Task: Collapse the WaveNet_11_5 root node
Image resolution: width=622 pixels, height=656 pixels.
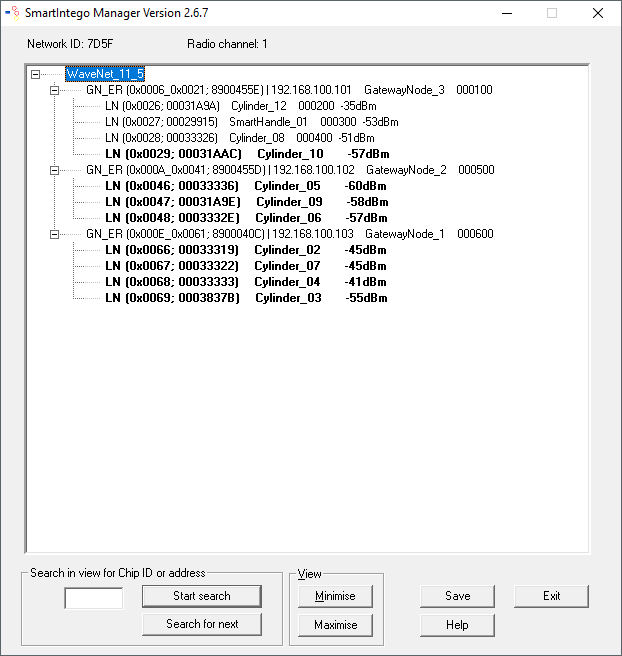Action: click(36, 74)
